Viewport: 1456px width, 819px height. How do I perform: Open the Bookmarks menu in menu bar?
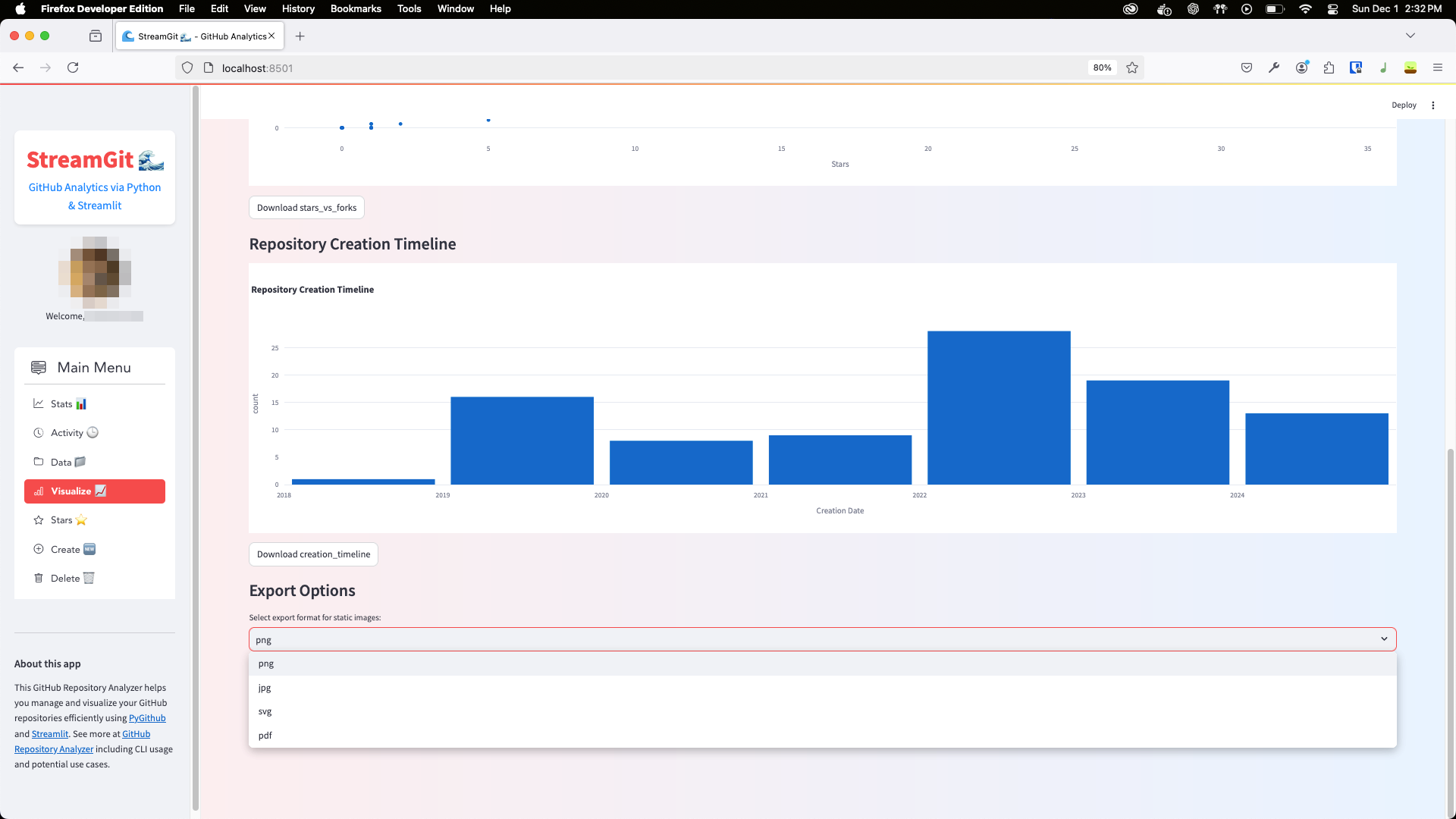tap(356, 8)
